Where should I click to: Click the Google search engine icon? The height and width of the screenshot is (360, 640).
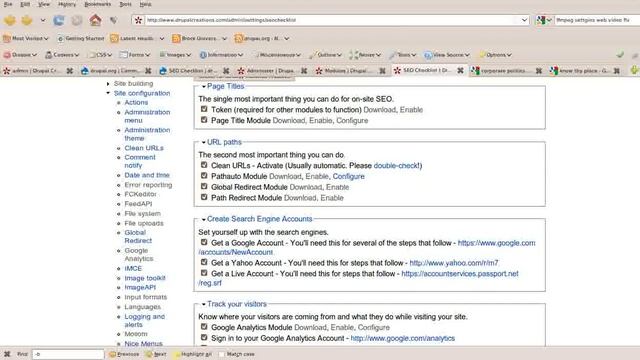[541, 20]
